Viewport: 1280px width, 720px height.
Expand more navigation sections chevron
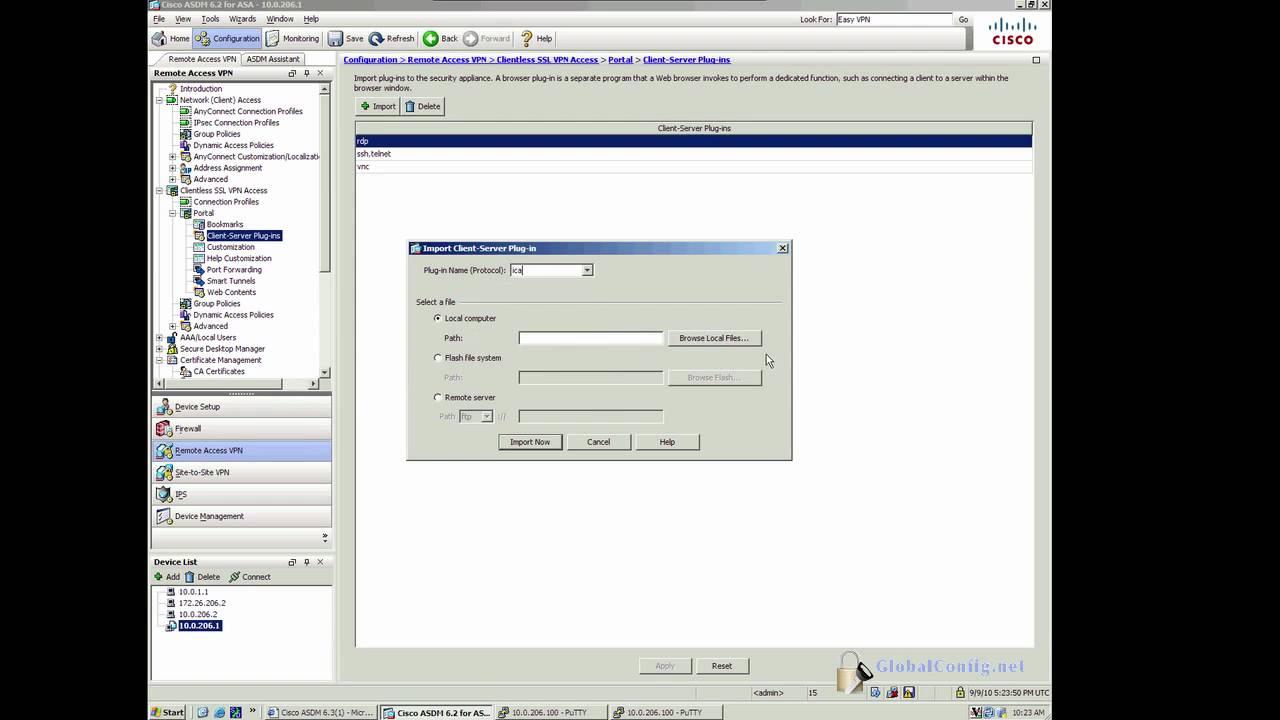(x=324, y=537)
